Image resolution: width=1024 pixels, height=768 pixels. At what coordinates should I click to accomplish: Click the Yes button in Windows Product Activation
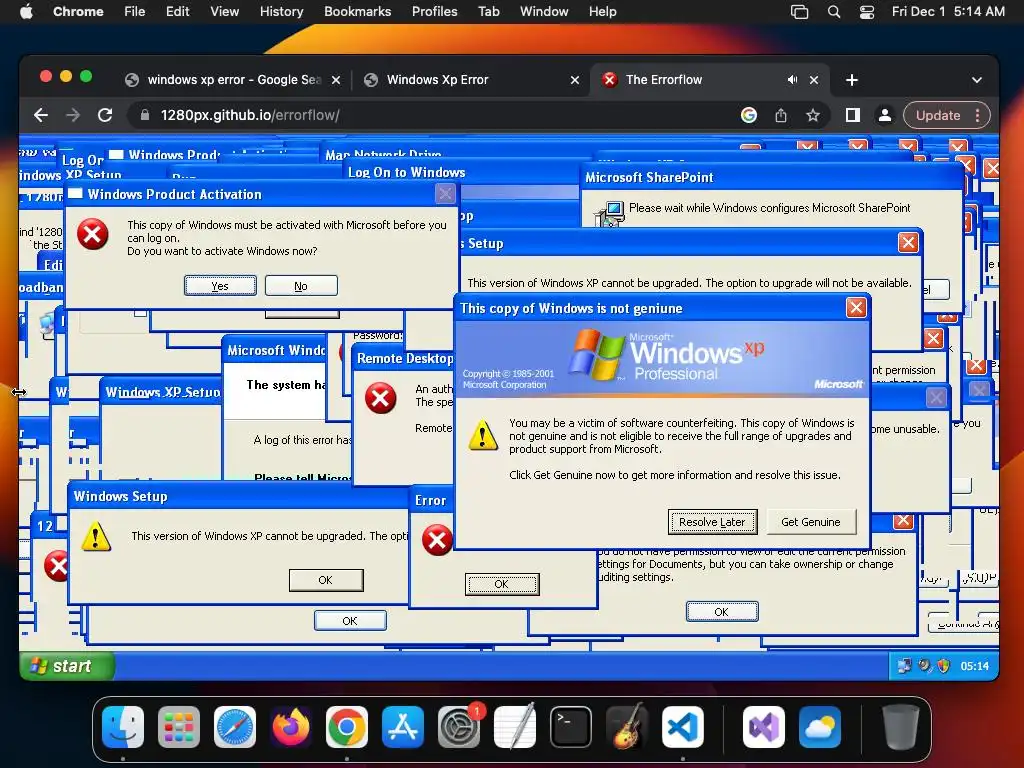pyautogui.click(x=220, y=285)
